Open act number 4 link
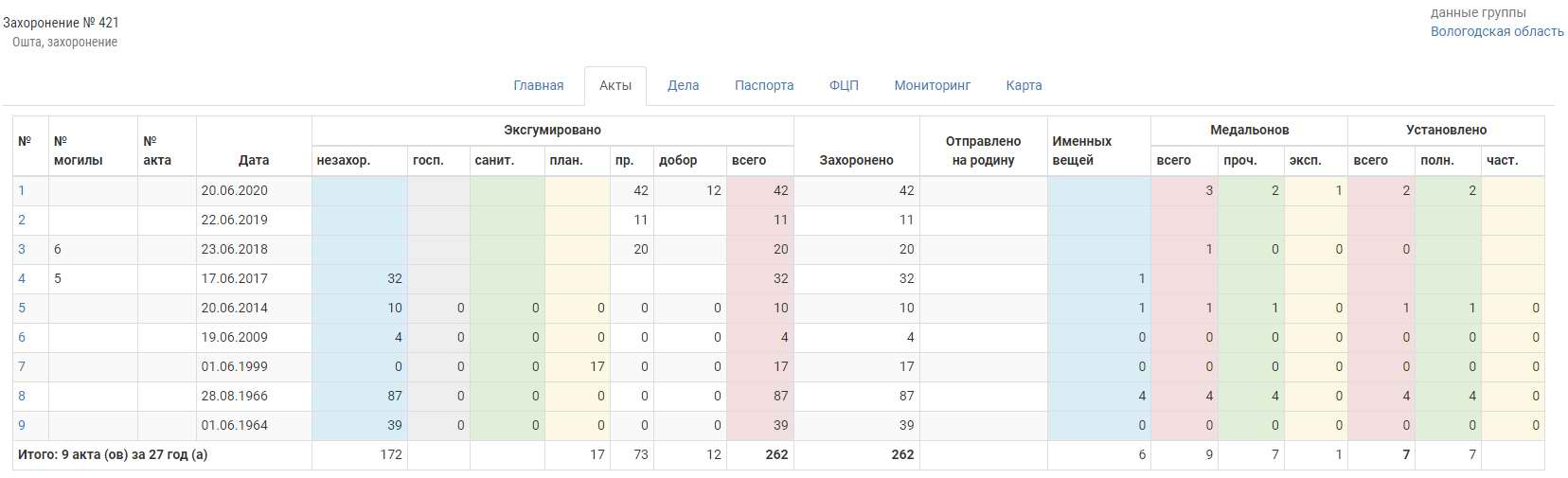Image resolution: width=1568 pixels, height=478 pixels. pyautogui.click(x=22, y=278)
